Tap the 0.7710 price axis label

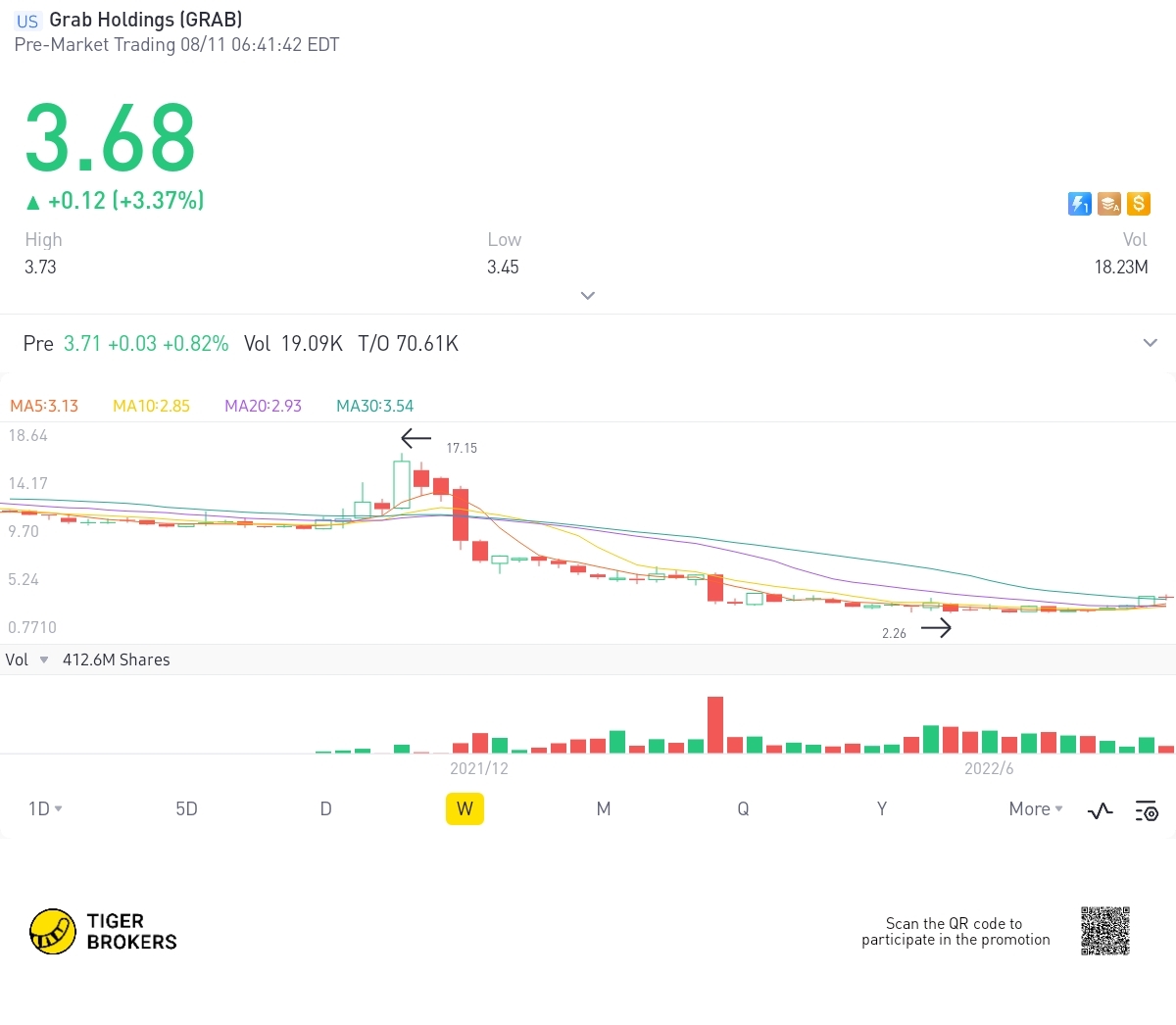pos(31,627)
